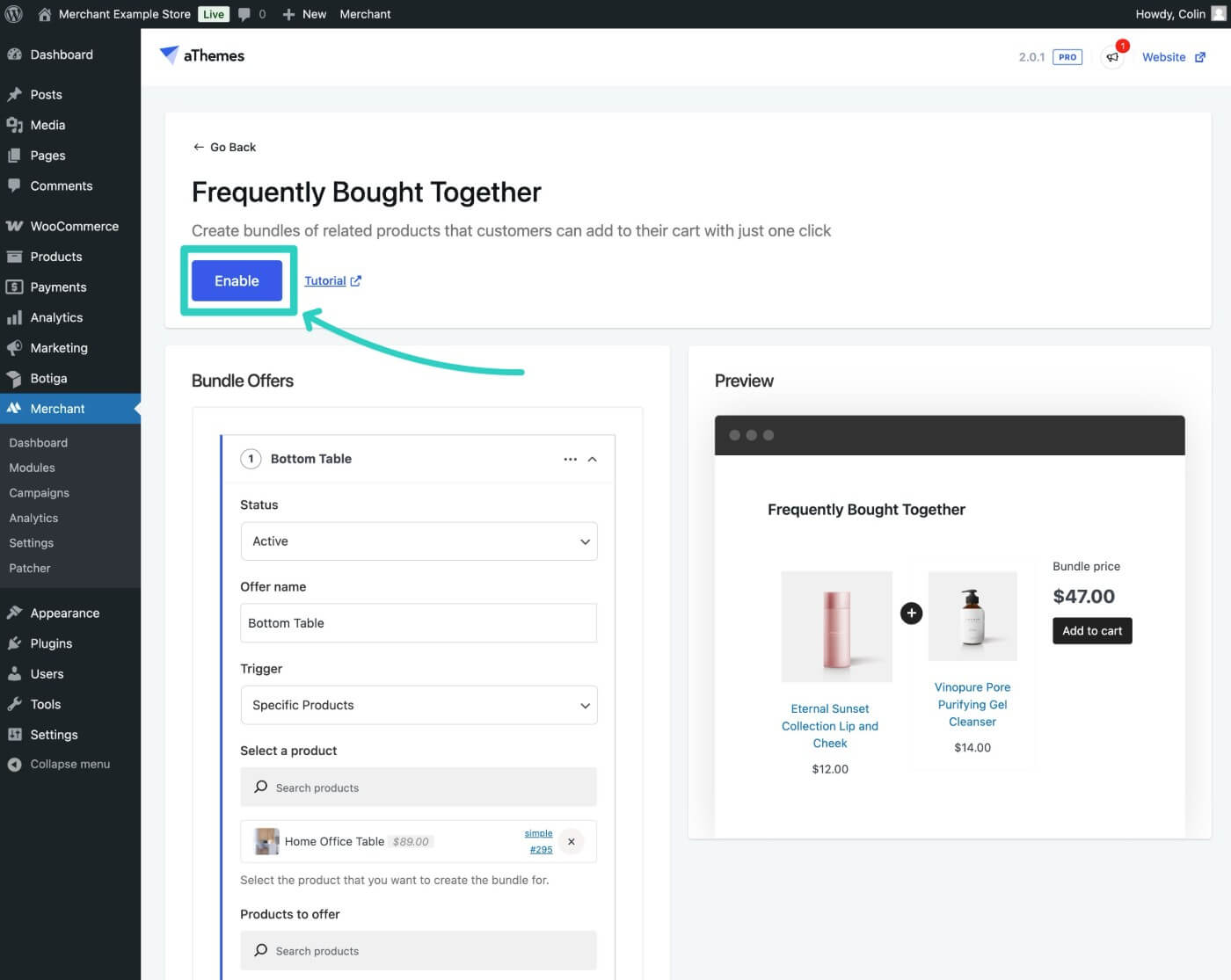Click the Appearance brush icon
This screenshot has height=980, width=1231.
click(14, 613)
